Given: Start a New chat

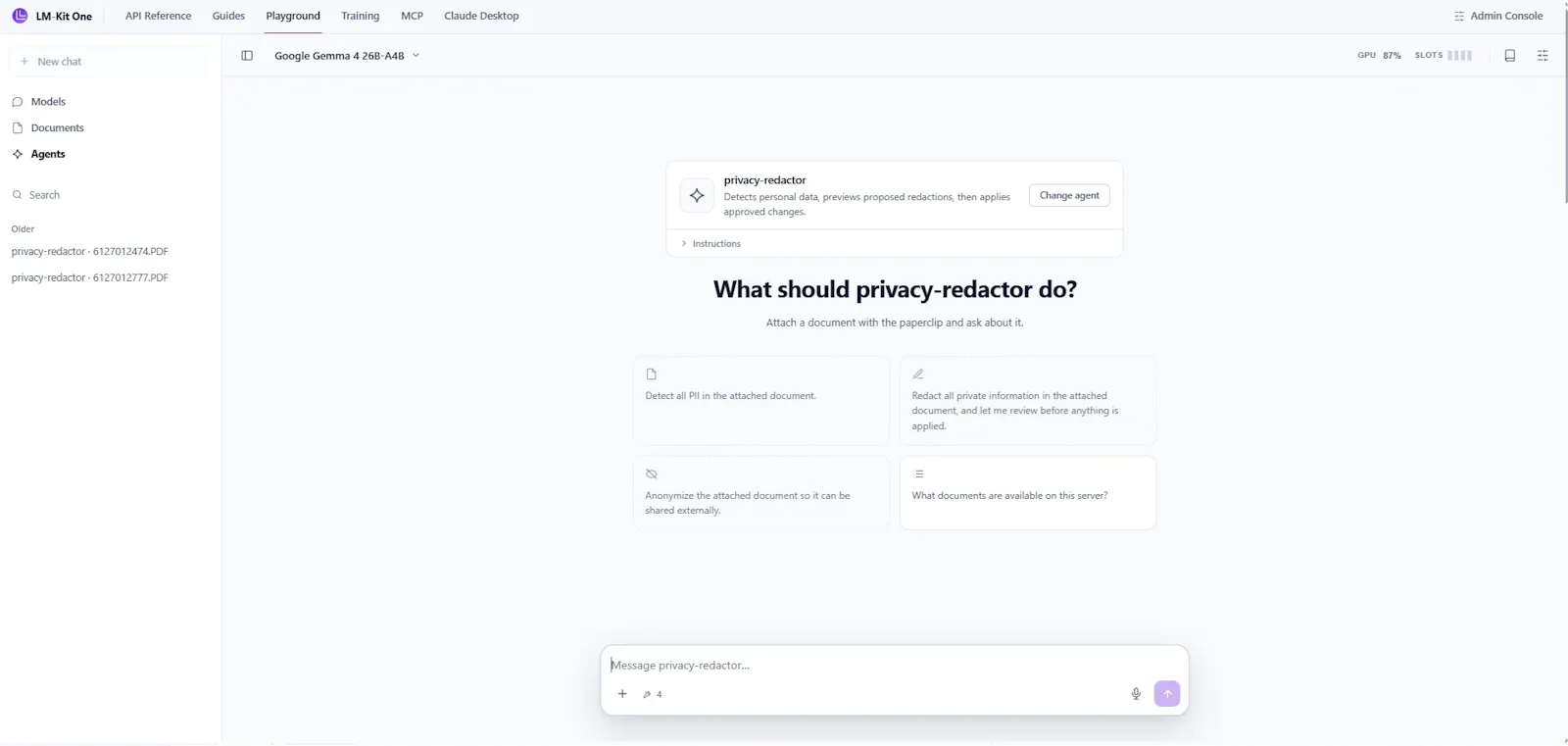Looking at the screenshot, I should (108, 62).
